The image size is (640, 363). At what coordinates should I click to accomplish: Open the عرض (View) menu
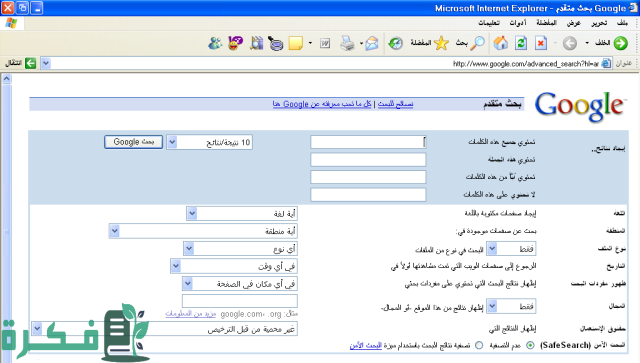[x=573, y=23]
